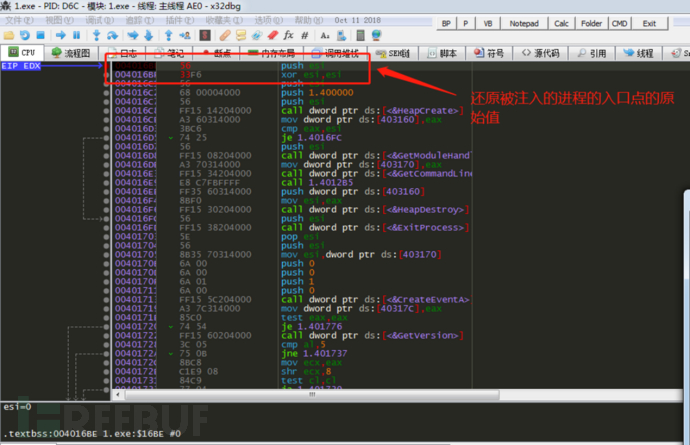Toggle breakpoint dot on je 1.4016FC line
690x445 pixels.
107,137
